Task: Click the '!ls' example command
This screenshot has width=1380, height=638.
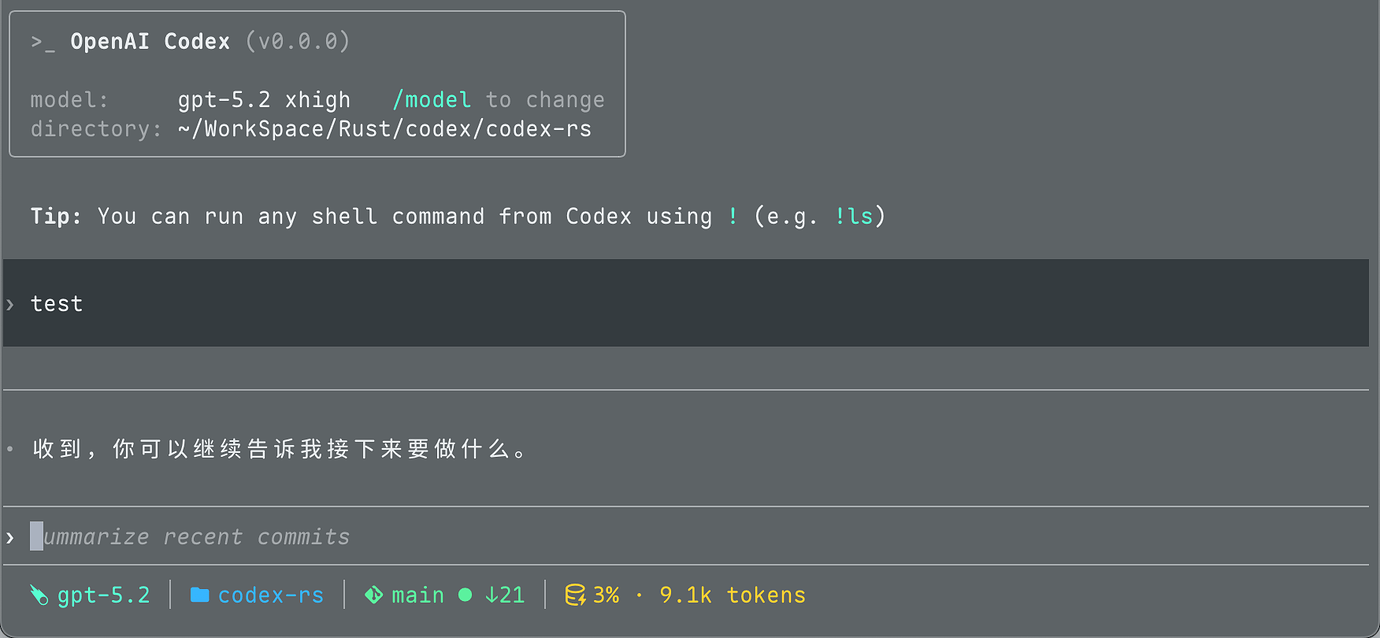Action: (853, 216)
